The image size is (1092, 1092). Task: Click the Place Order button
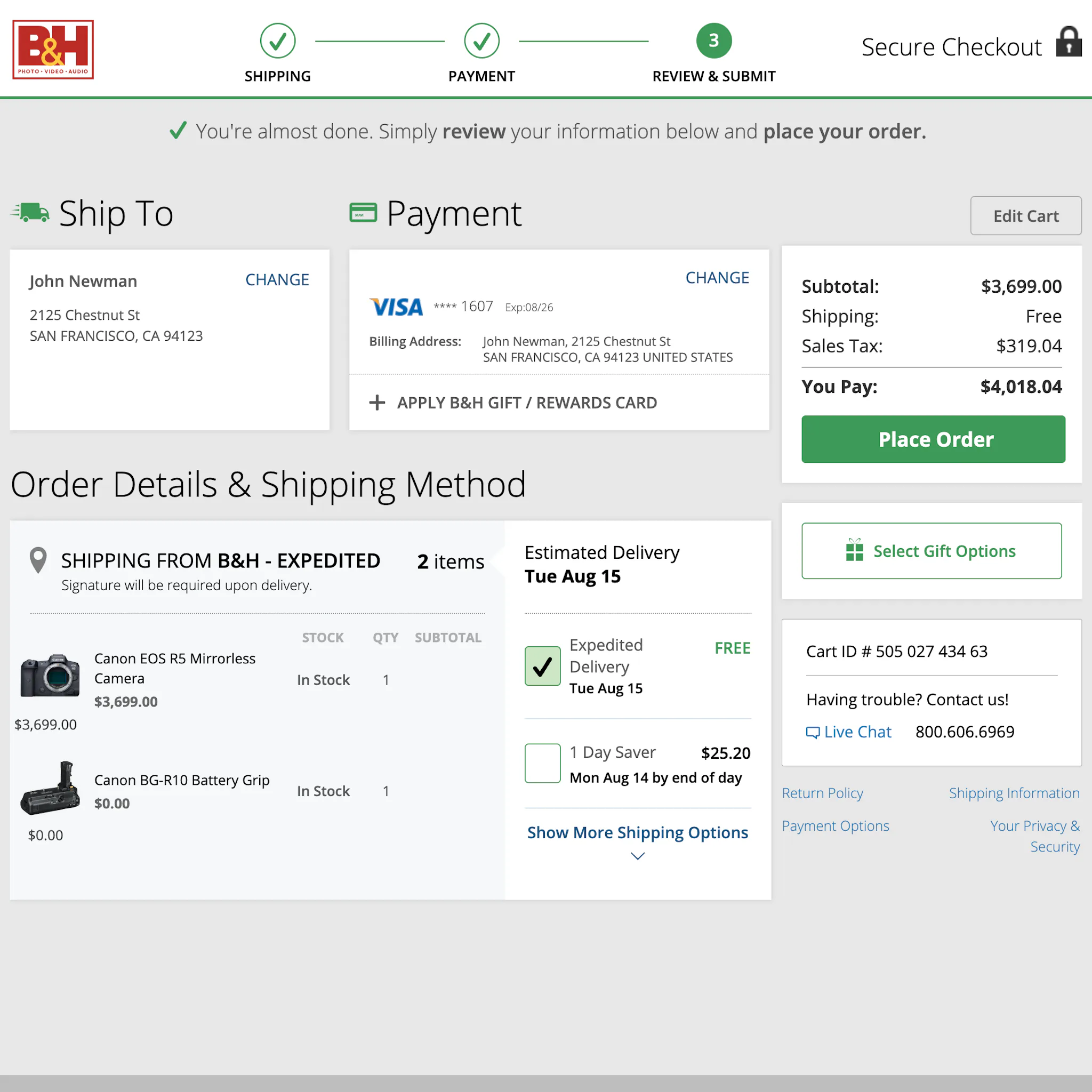933,439
